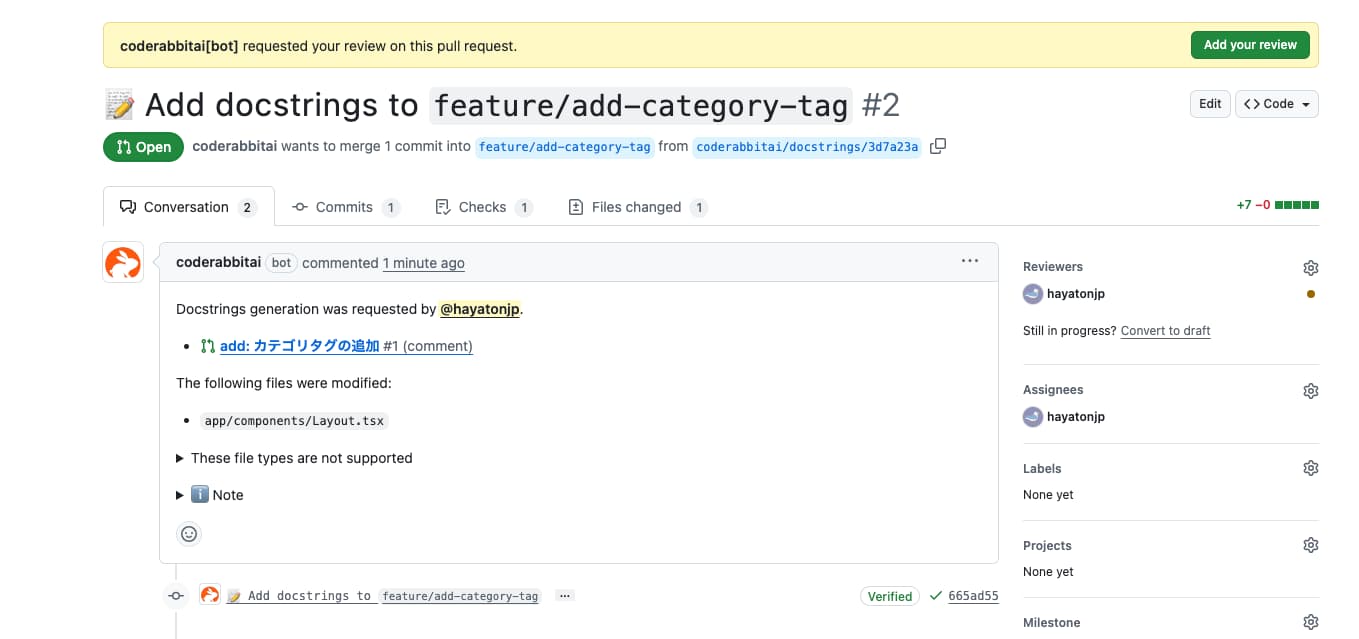Click coderabbitai avatar beside comment
1359x639 pixels.
(123, 263)
